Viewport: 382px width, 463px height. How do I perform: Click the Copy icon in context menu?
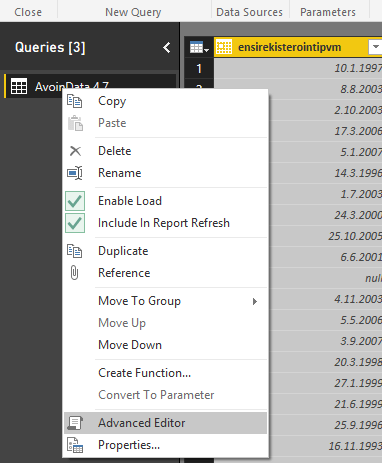[x=74, y=101]
